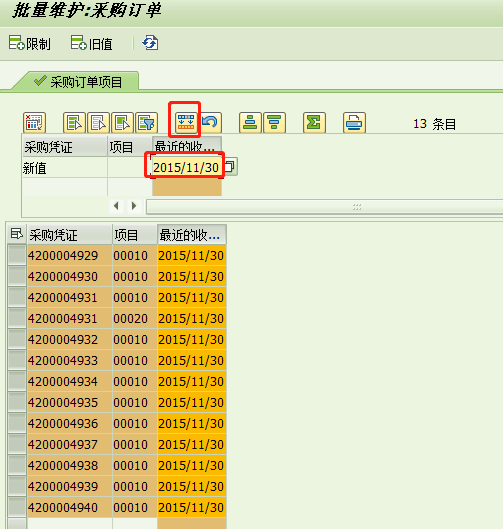Click the filter funnel selection icon

(x=146, y=122)
